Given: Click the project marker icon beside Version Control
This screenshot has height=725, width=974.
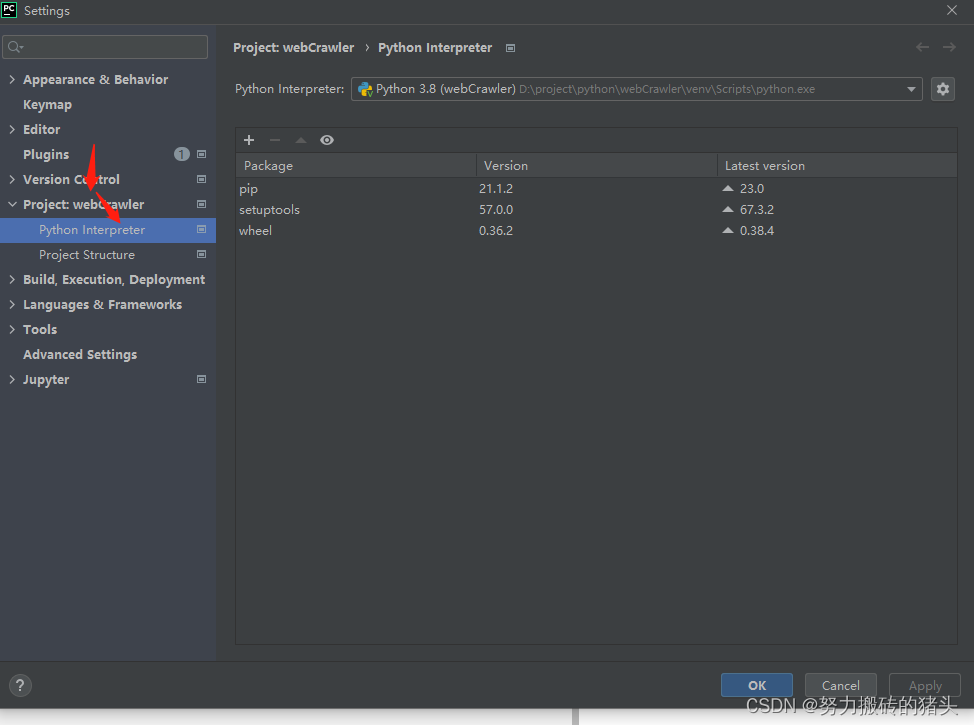Looking at the screenshot, I should [201, 179].
